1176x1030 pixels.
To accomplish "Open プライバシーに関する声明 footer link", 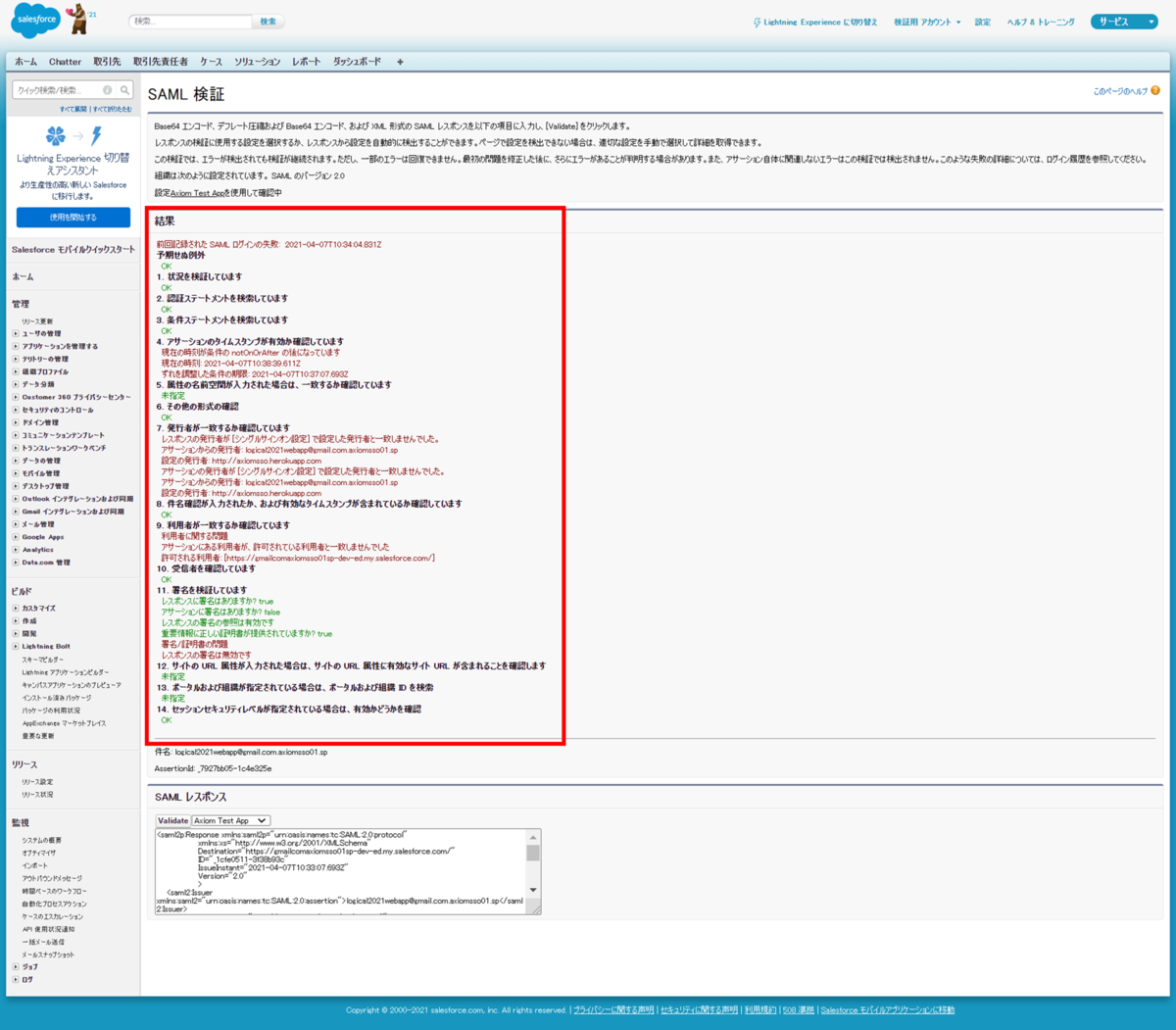I will click(613, 1010).
